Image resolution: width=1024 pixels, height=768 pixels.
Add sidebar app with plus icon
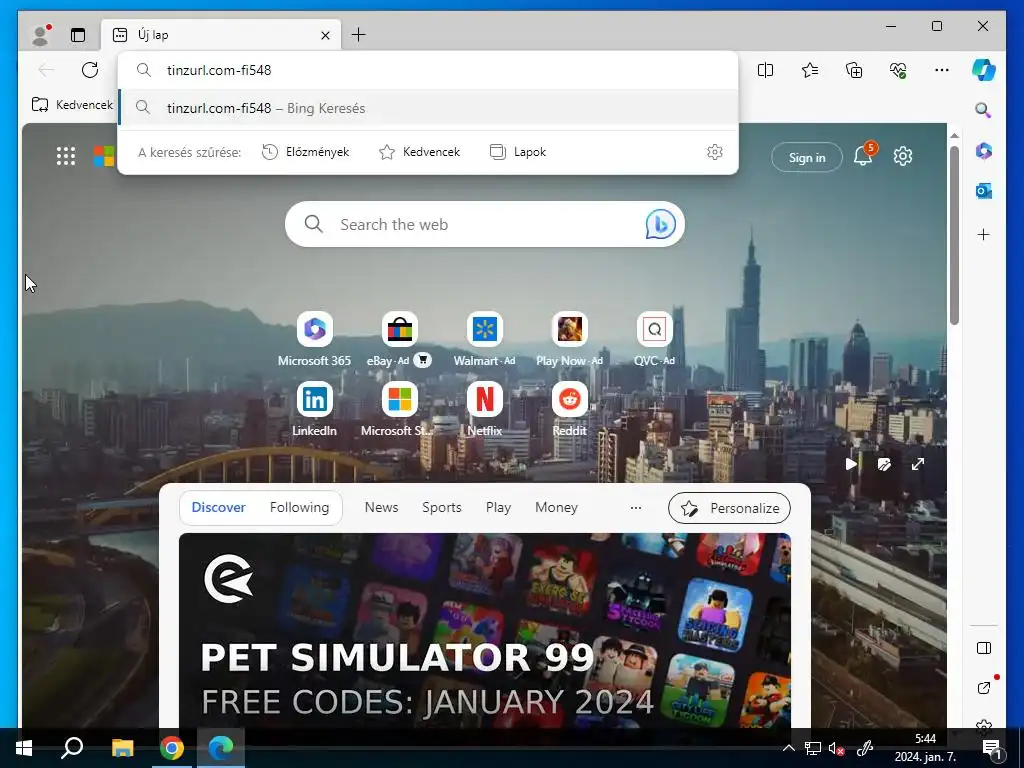(984, 234)
